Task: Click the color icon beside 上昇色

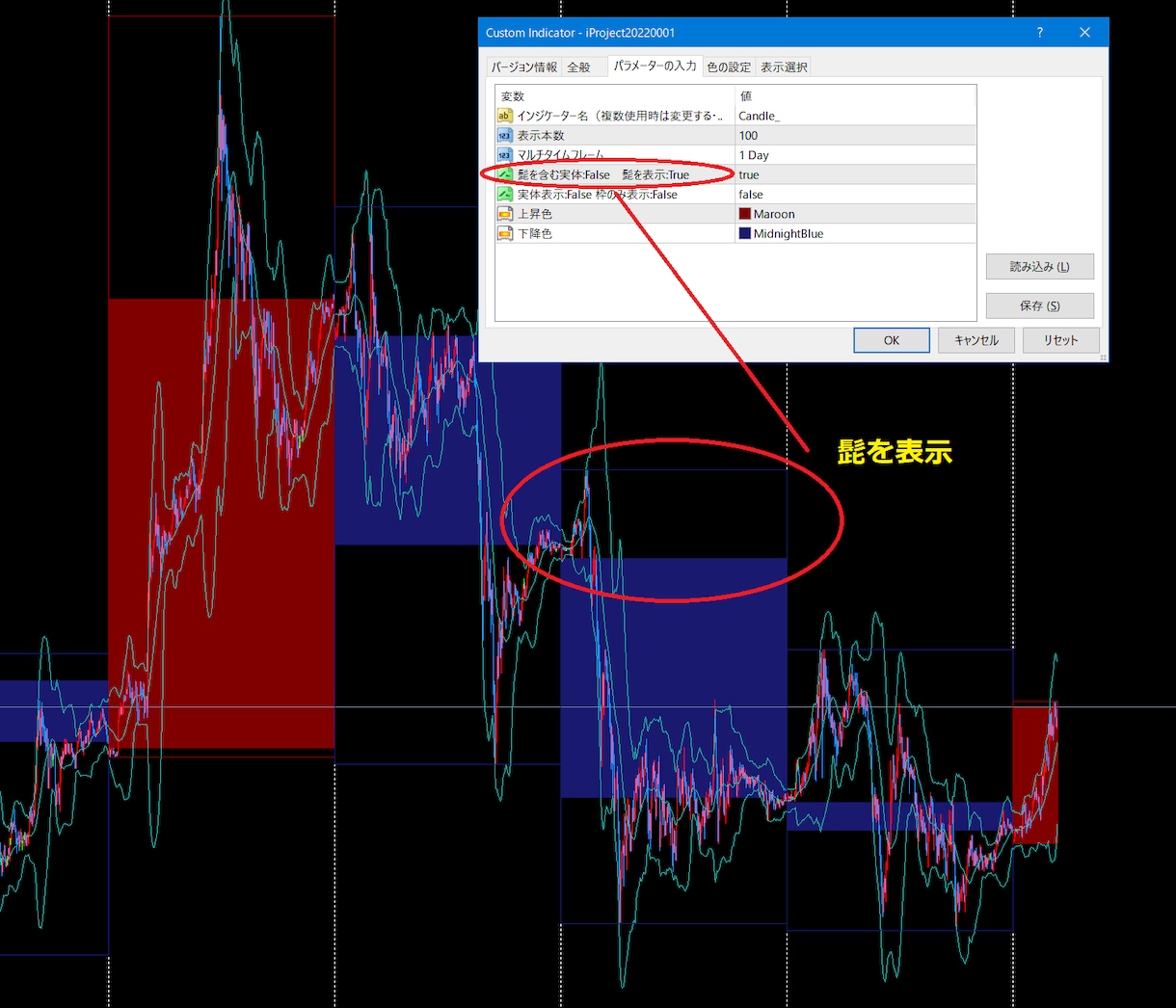Action: [504, 214]
